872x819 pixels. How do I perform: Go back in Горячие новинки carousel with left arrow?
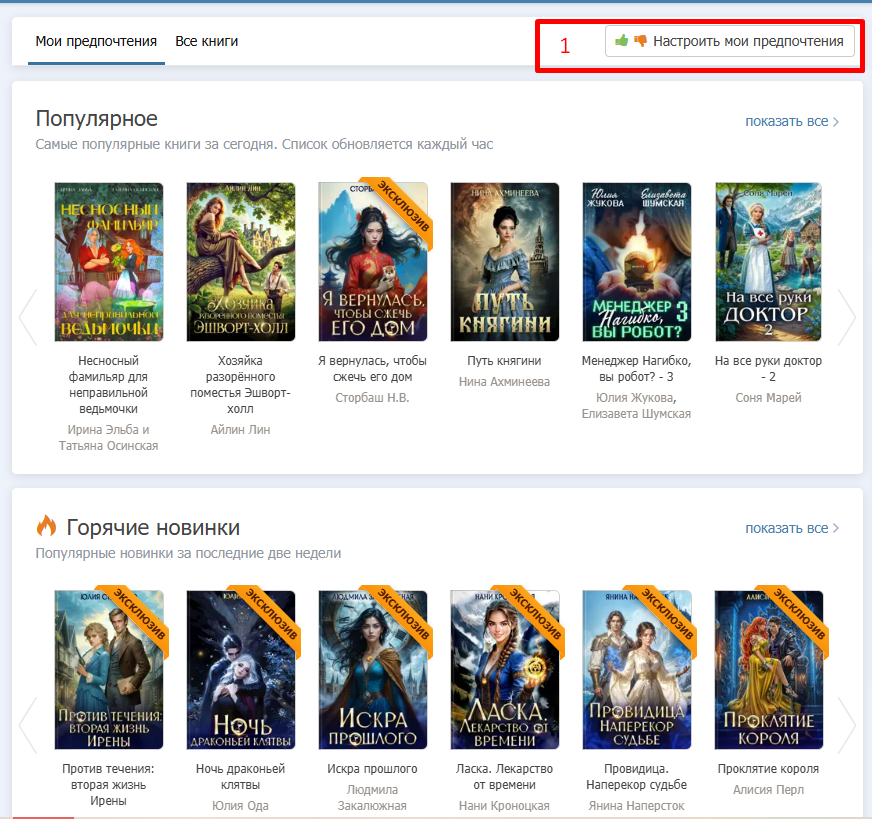coord(28,724)
